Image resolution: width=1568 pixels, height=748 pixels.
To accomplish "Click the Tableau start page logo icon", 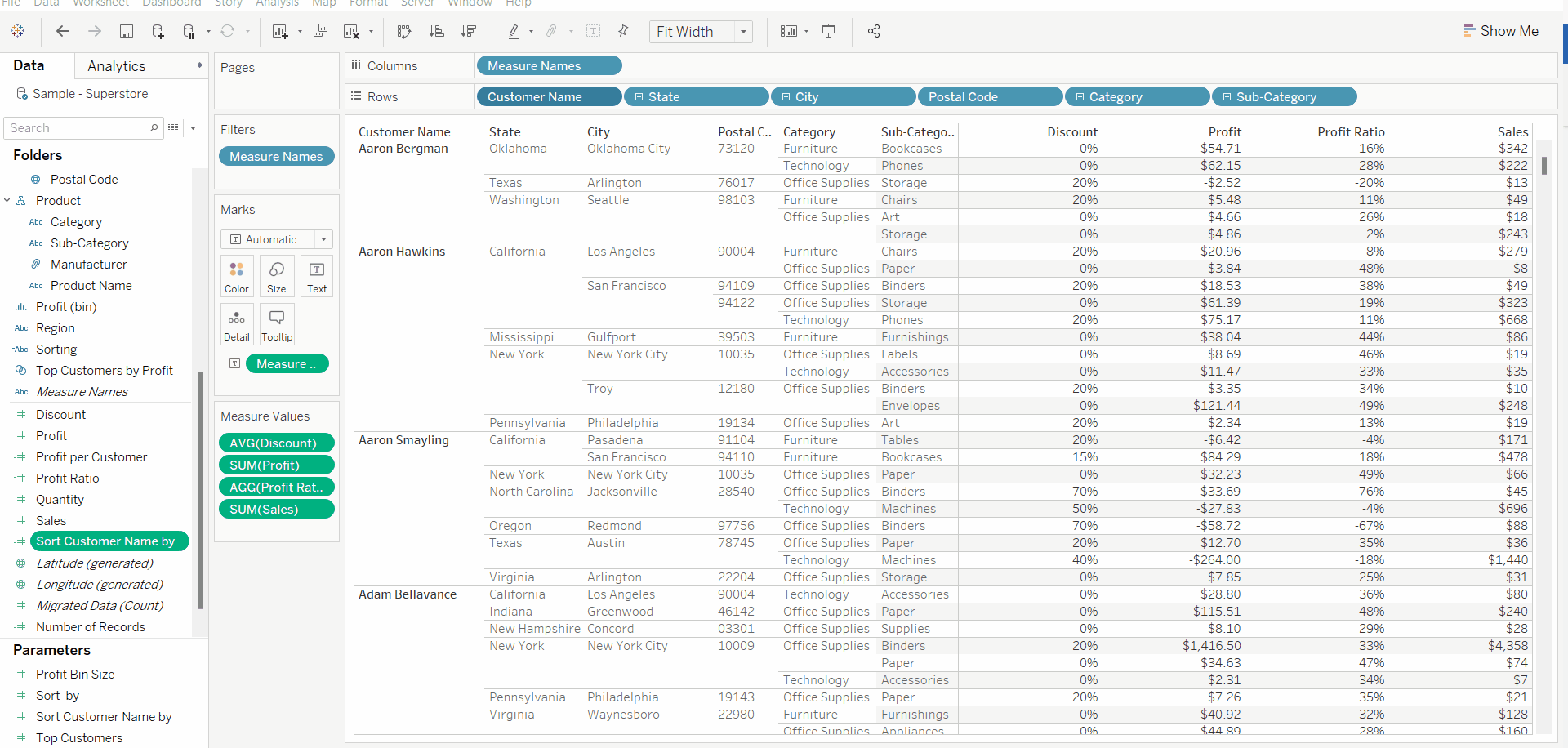I will point(18,31).
